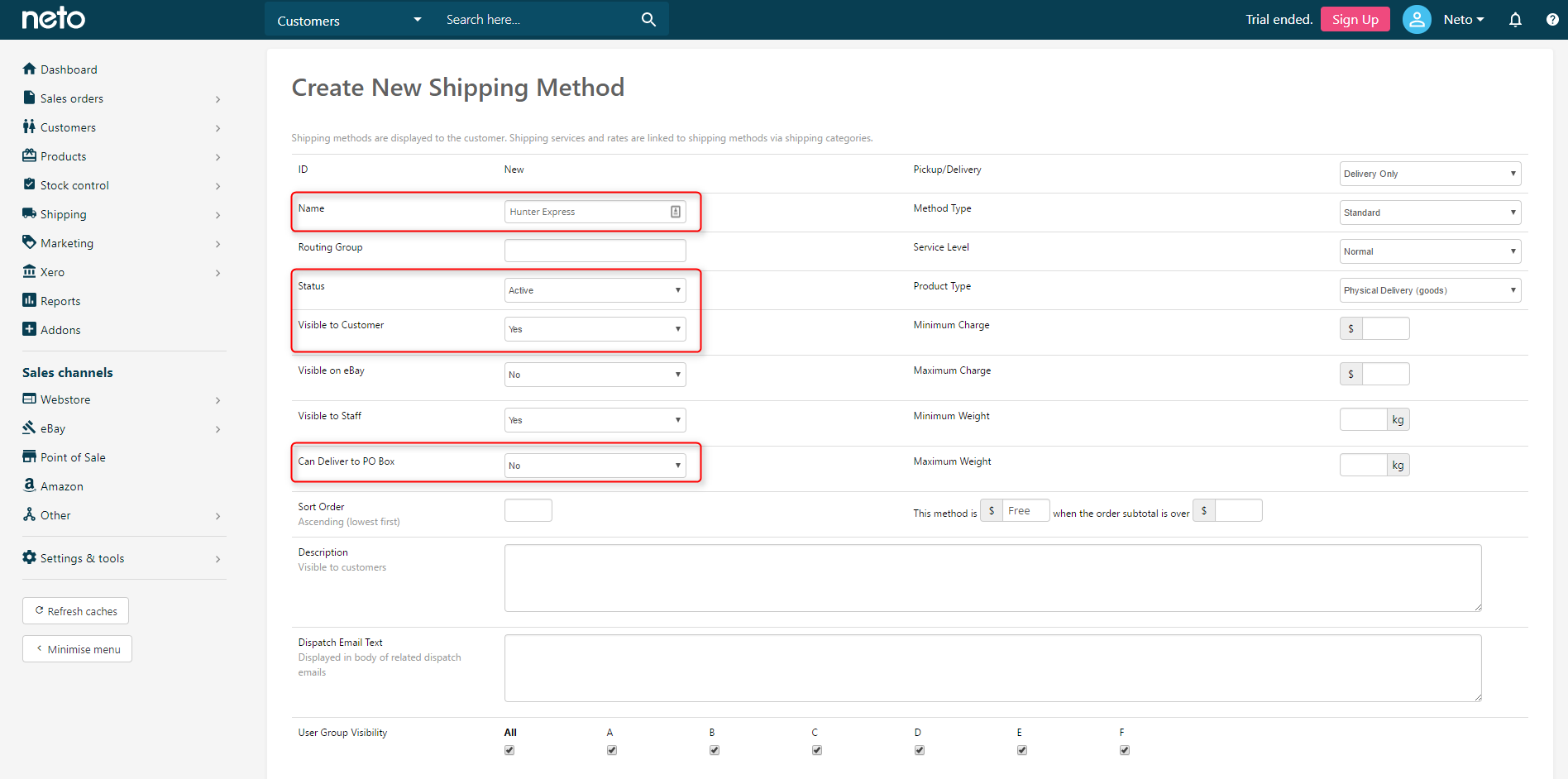Click the Point of Sale register icon
The height and width of the screenshot is (779, 1568).
[30, 456]
